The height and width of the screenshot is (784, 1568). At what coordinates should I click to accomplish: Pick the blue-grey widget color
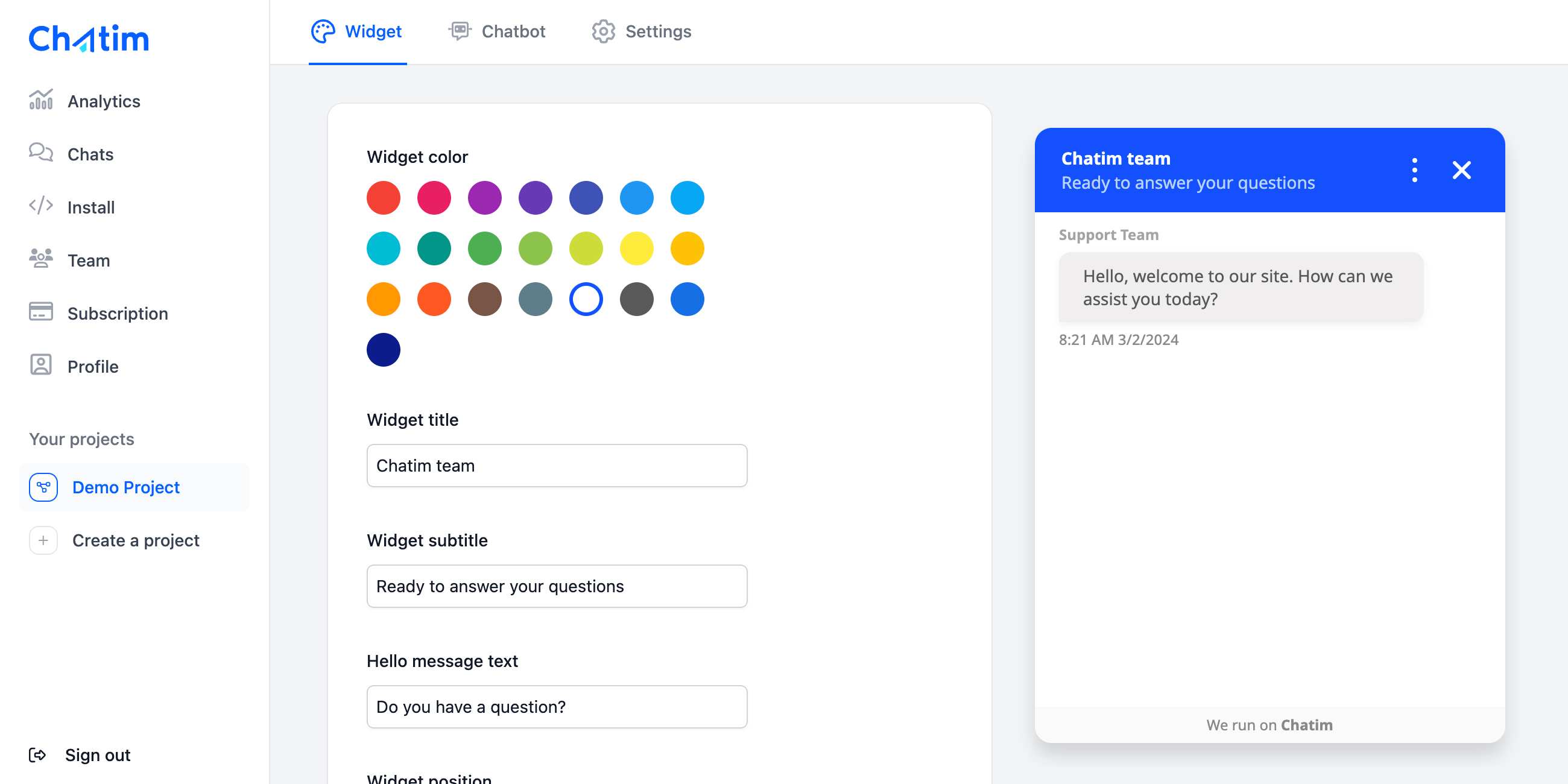click(x=535, y=299)
